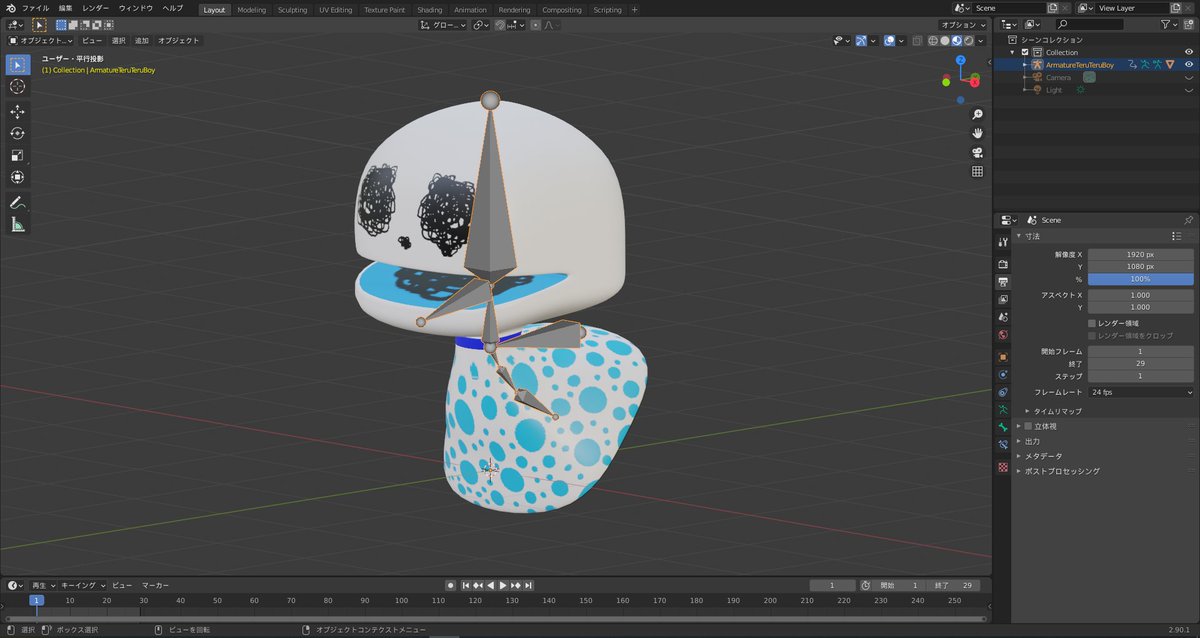Open the Object Constraints properties tab

click(x=1003, y=392)
